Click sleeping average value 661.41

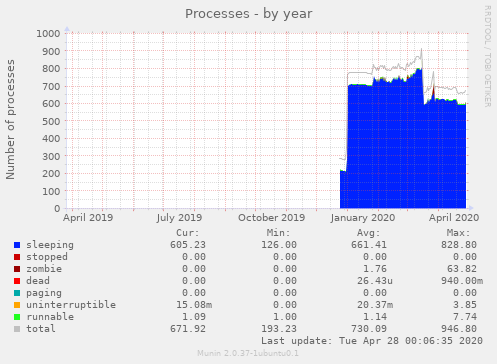[369, 245]
